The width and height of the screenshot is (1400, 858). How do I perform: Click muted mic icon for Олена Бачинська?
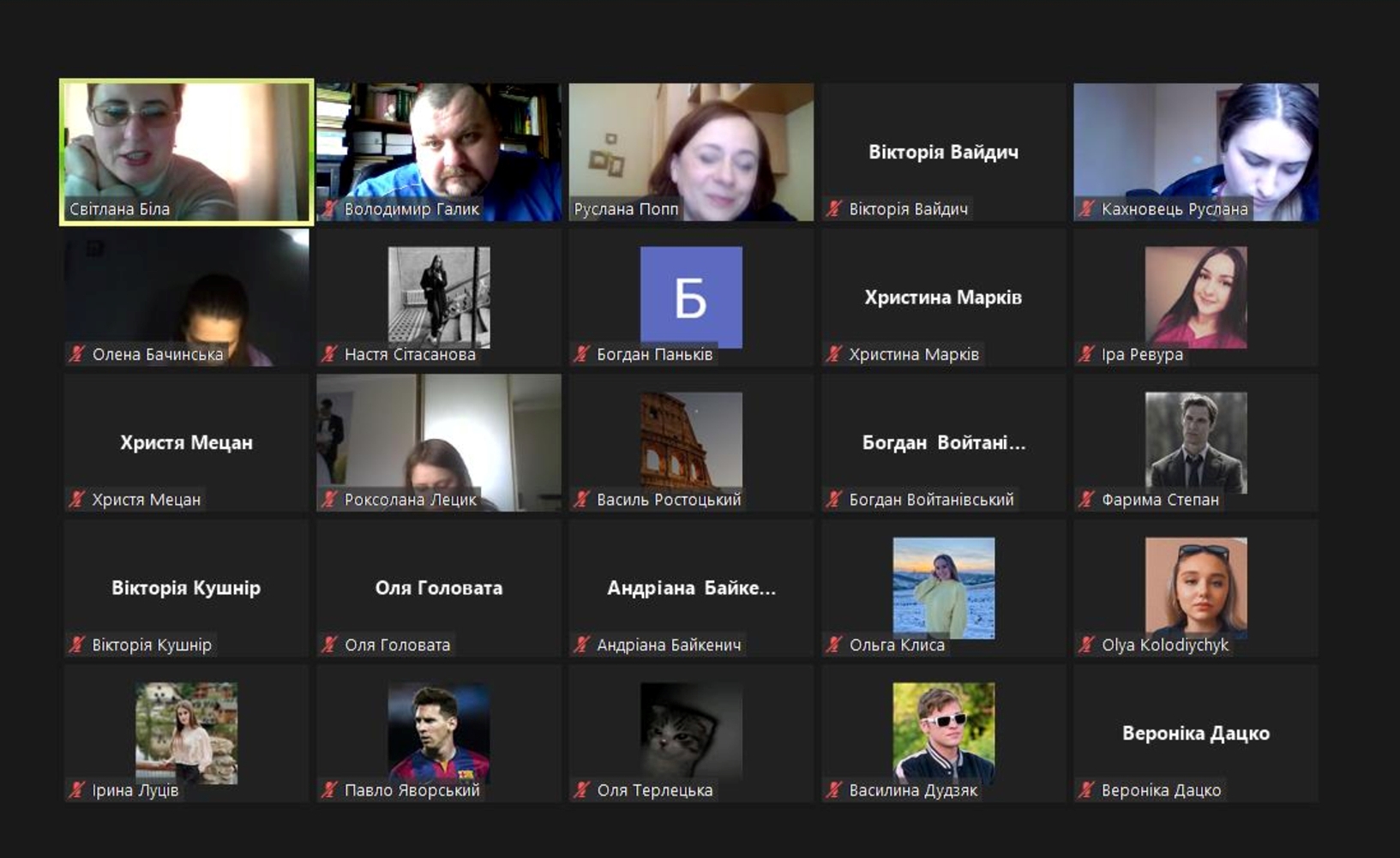(x=77, y=354)
